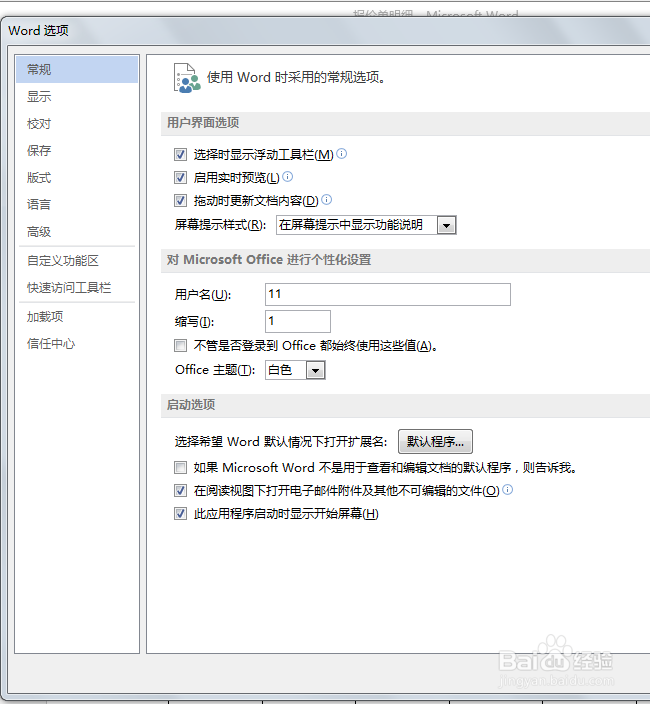Image resolution: width=650 pixels, height=704 pixels.
Task: Select the 常规 category
Action: point(77,70)
